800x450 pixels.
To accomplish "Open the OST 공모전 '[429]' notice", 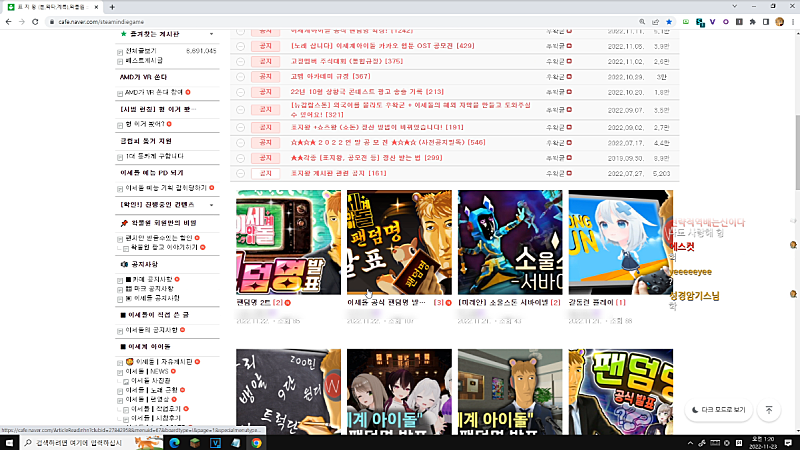I will pyautogui.click(x=382, y=46).
